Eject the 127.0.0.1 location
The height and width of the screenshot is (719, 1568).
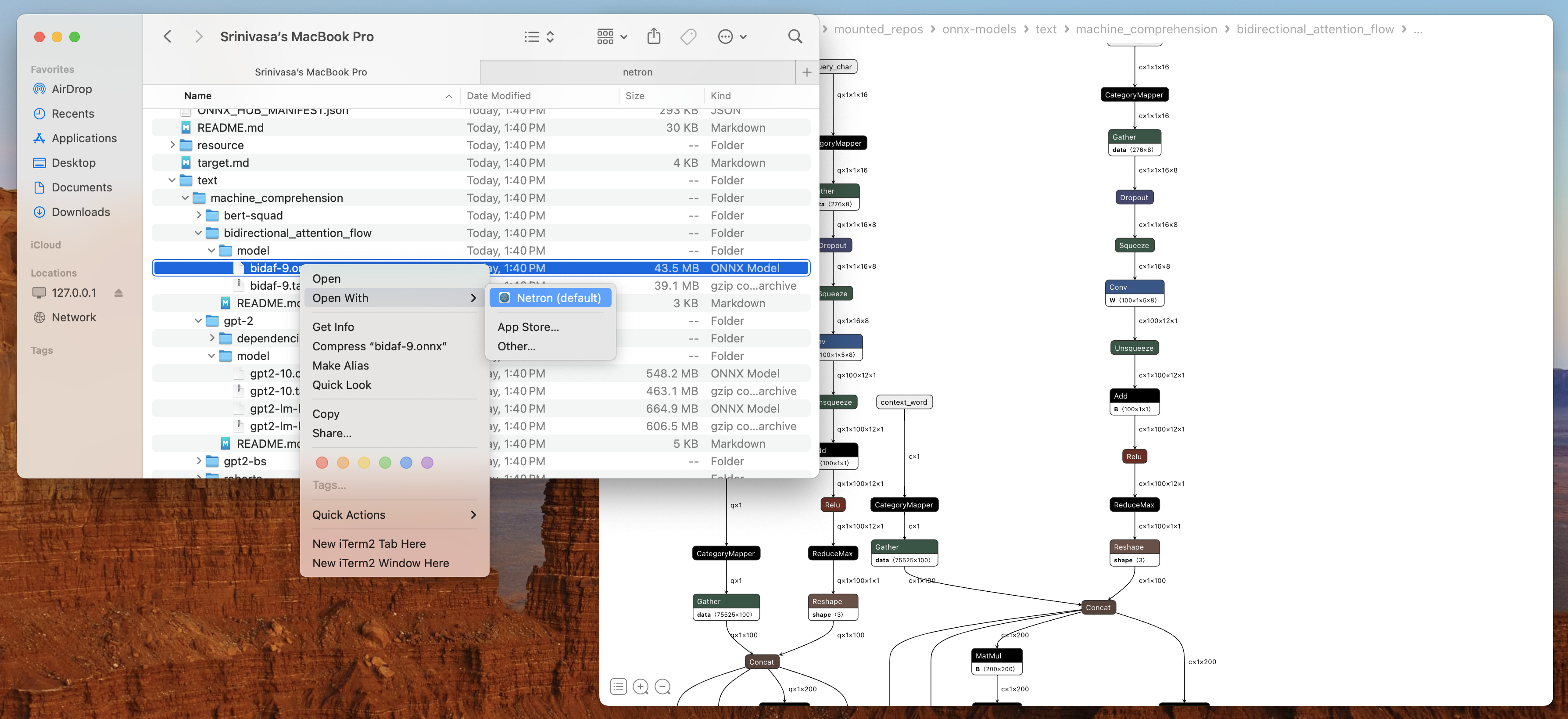119,293
